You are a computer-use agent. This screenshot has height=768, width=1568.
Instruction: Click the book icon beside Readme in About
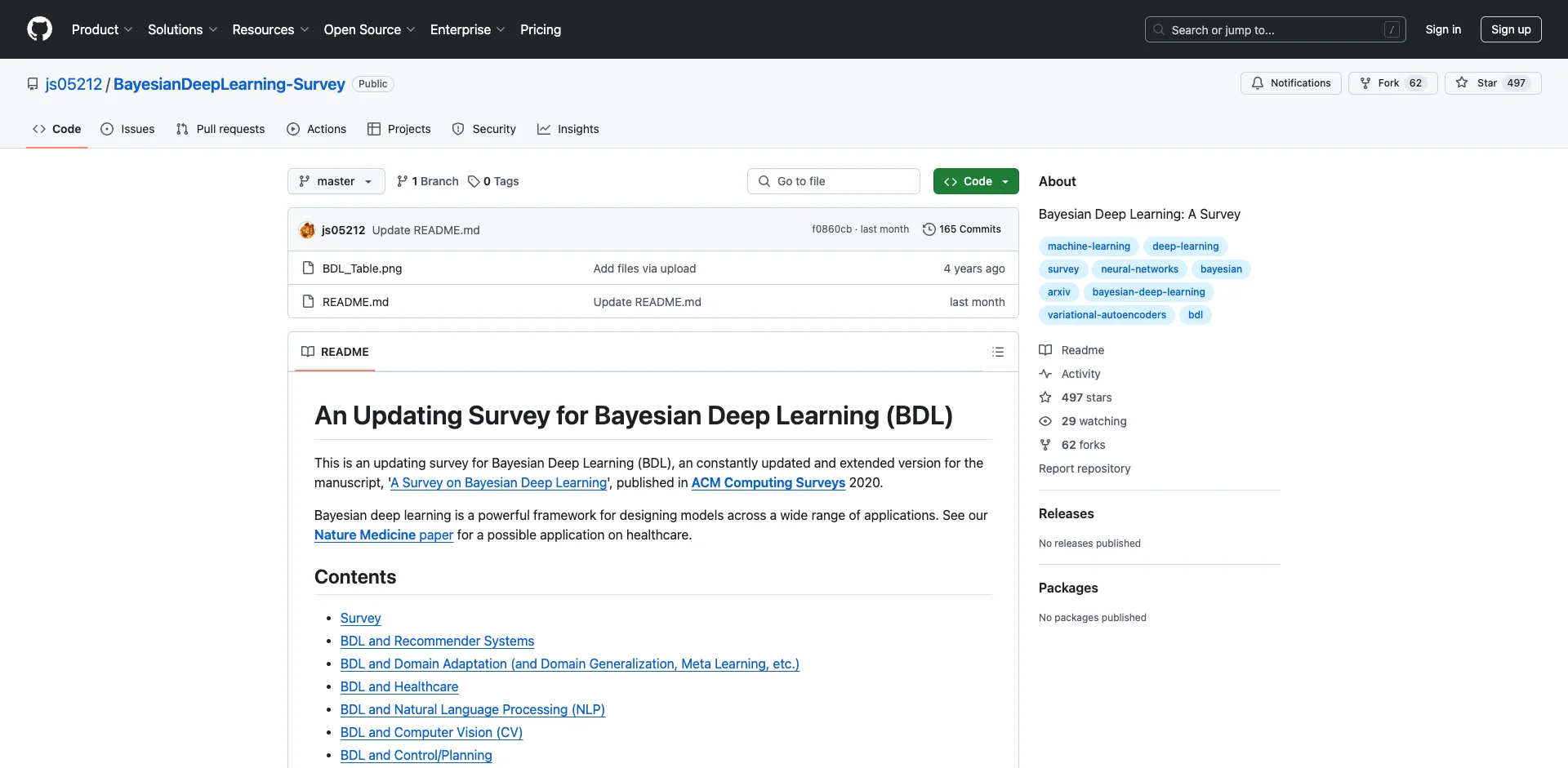(x=1045, y=350)
